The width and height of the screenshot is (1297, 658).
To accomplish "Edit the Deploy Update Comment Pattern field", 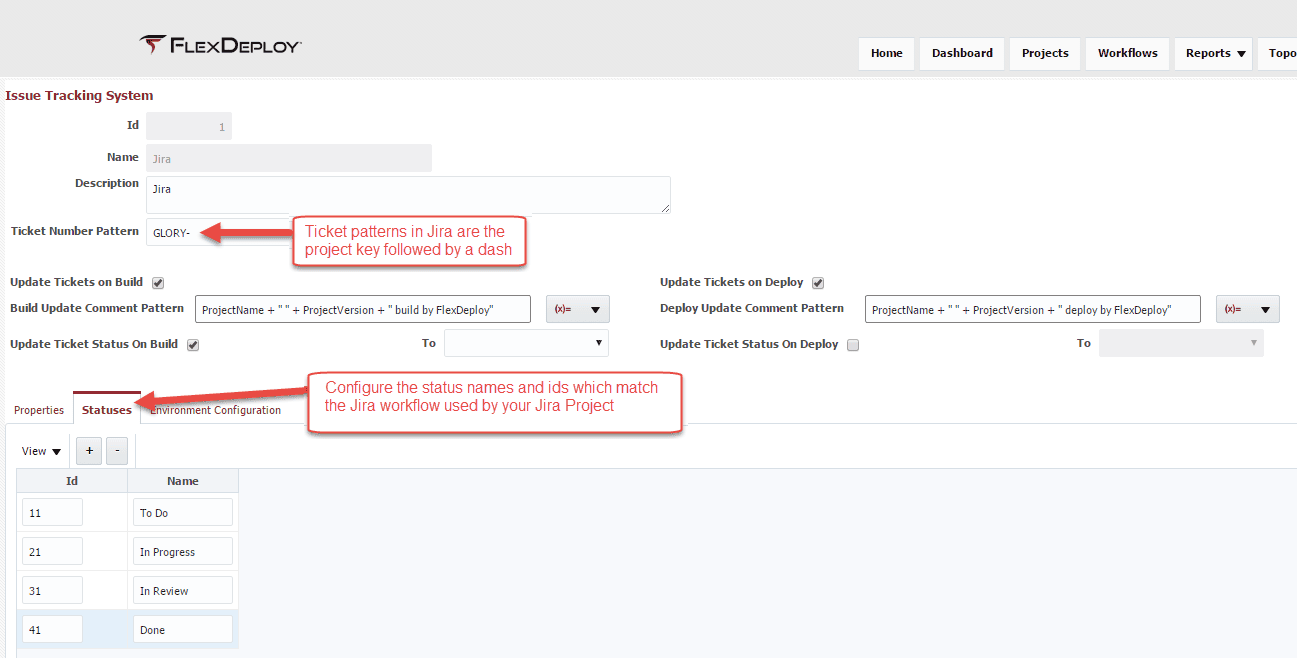I will [1032, 309].
